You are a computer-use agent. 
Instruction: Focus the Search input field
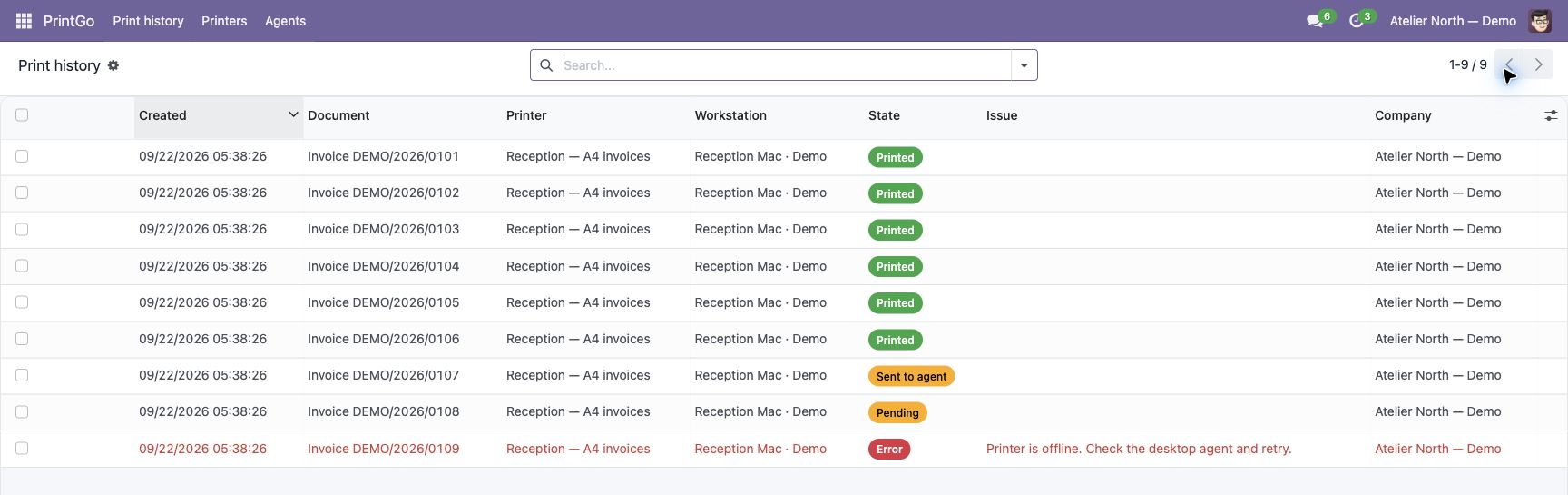pos(785,65)
